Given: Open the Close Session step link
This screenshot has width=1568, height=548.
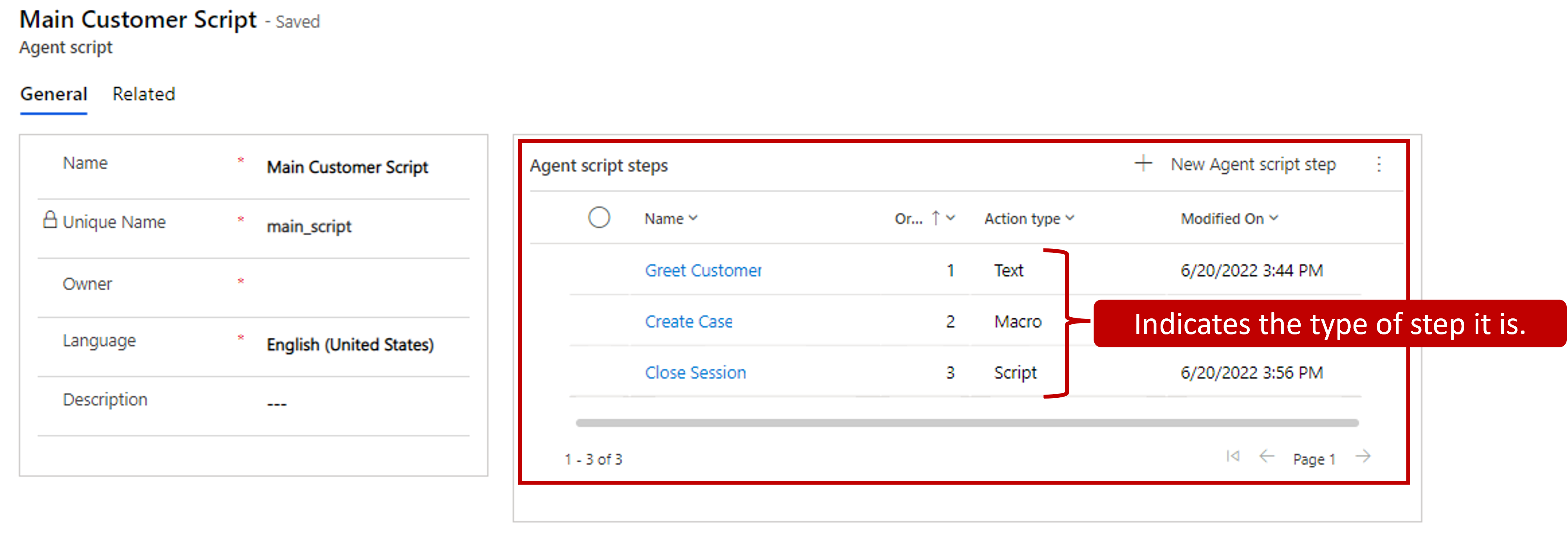Looking at the screenshot, I should tap(695, 372).
